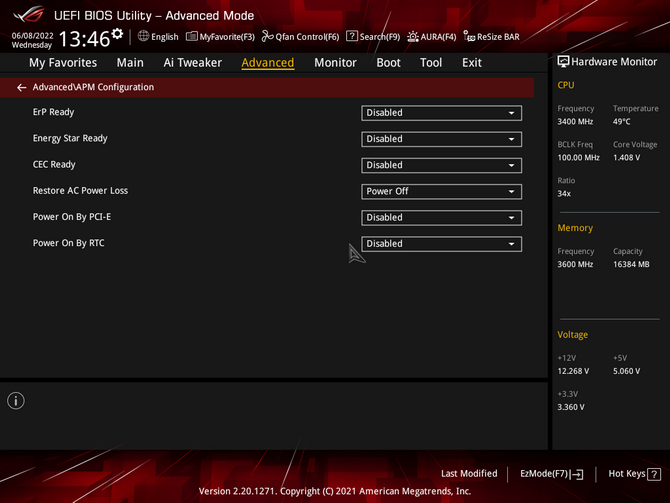Expand the ErP Ready dropdown
Image resolution: width=670 pixels, height=503 pixels.
point(441,113)
